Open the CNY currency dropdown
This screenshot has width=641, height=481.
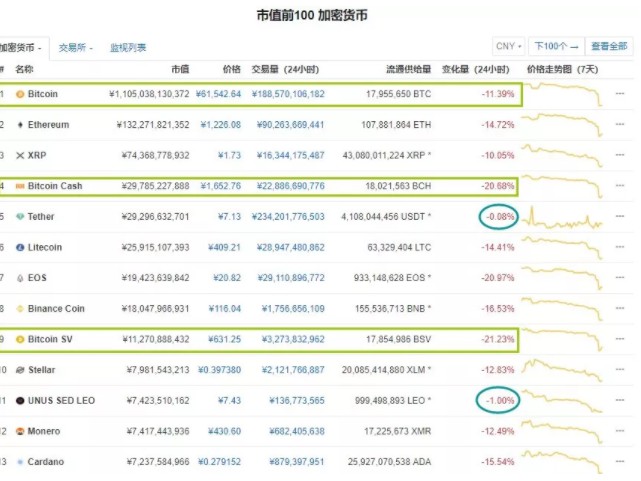pos(509,46)
